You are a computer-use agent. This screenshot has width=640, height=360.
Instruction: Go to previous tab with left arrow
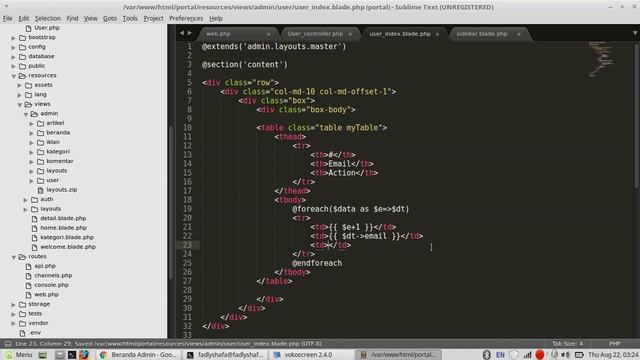tap(182, 33)
